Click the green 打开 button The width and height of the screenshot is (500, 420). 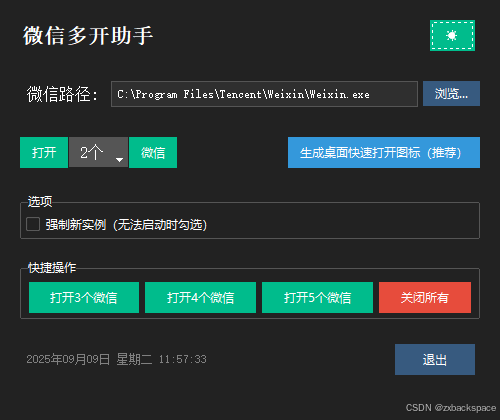44,153
